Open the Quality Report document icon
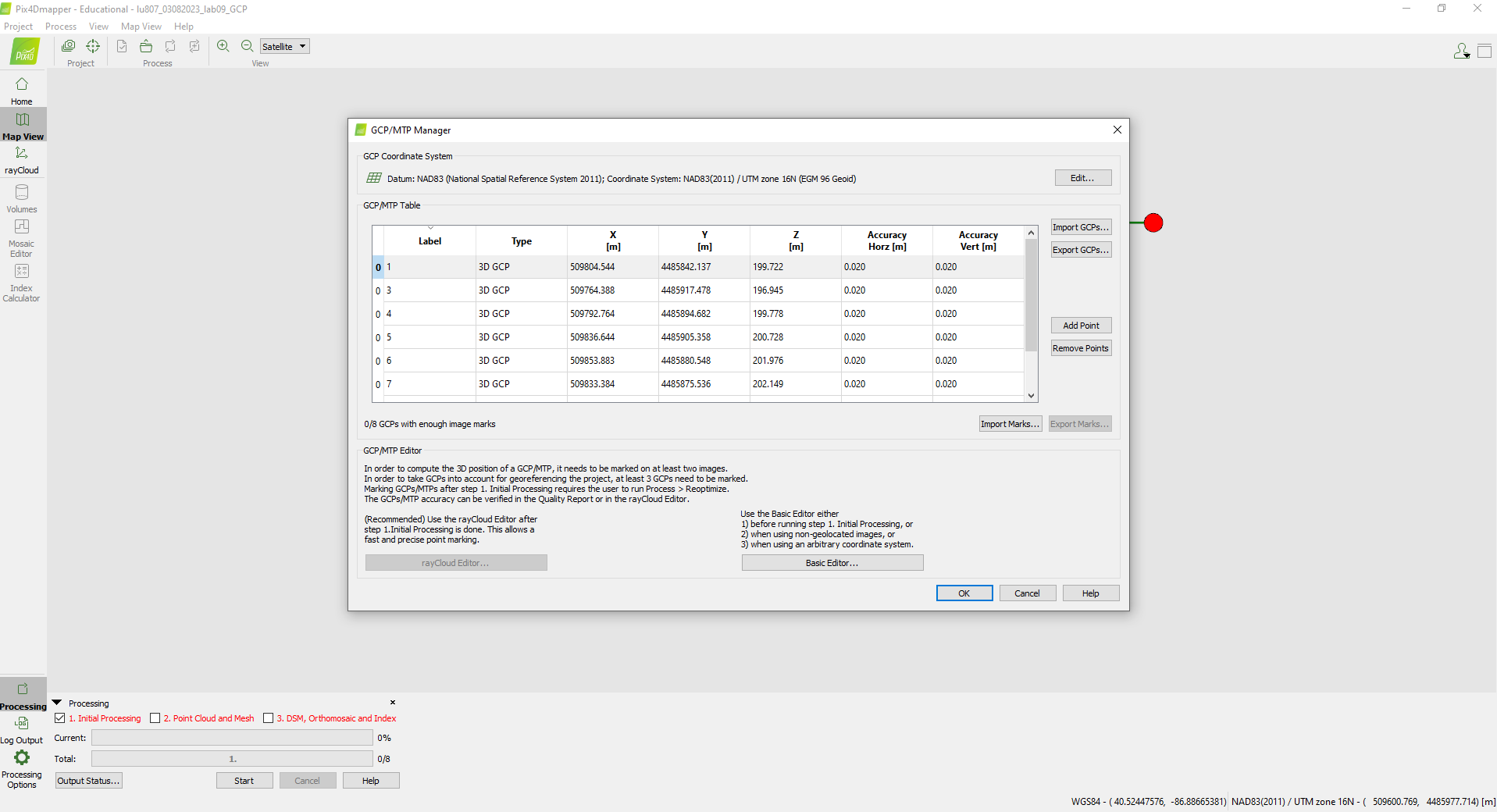 [122, 46]
